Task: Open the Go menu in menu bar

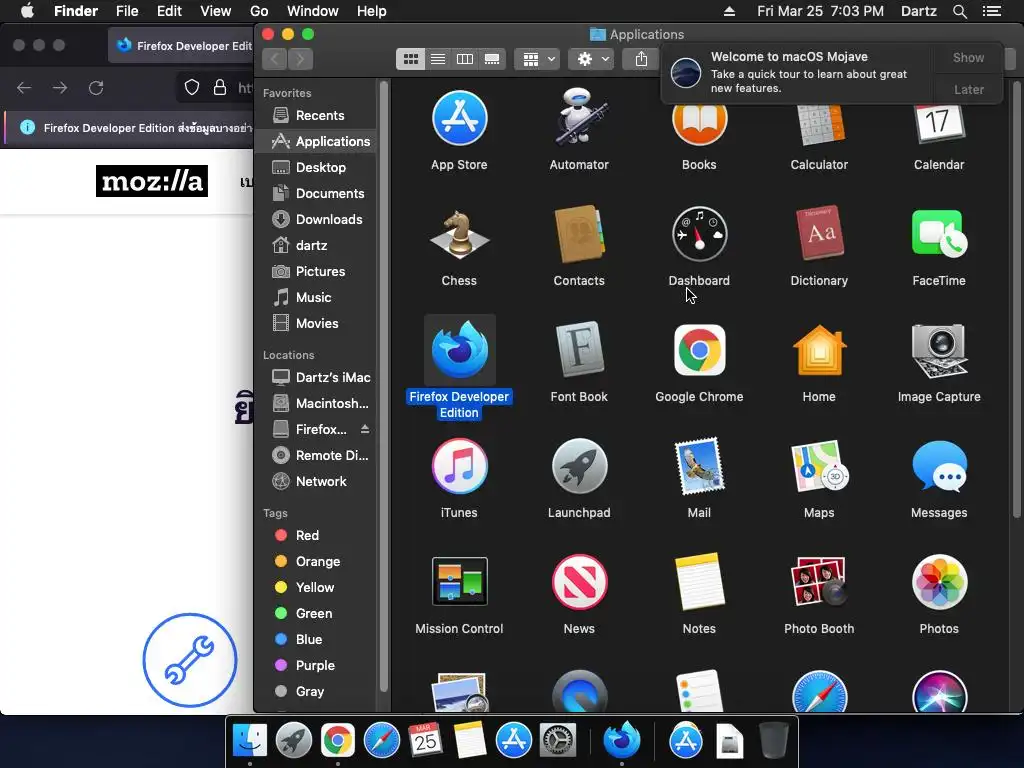Action: (259, 11)
